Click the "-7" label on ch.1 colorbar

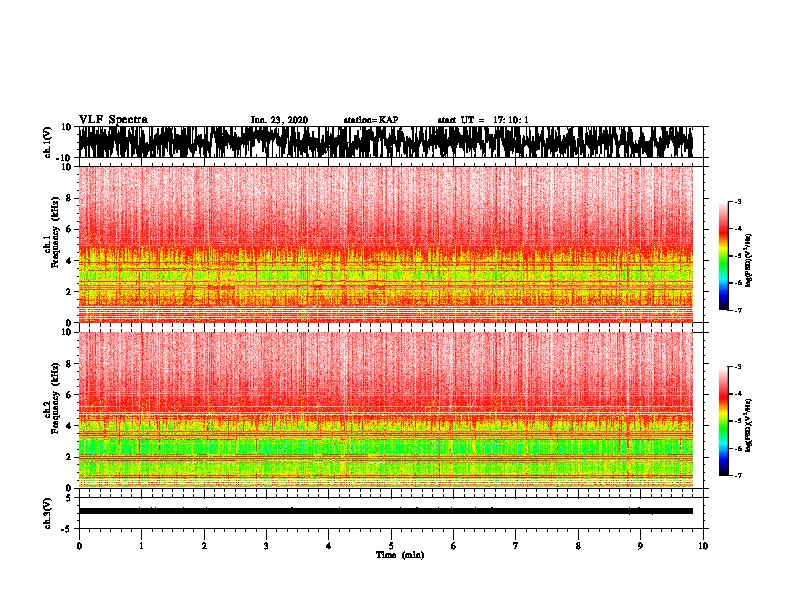tap(738, 310)
